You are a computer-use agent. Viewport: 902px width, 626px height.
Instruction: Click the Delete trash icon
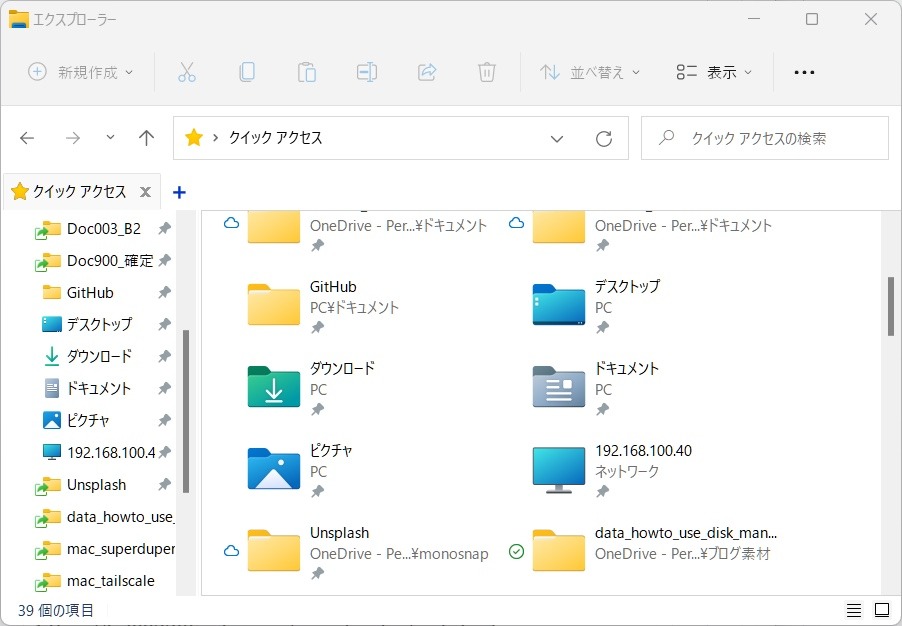(x=486, y=71)
